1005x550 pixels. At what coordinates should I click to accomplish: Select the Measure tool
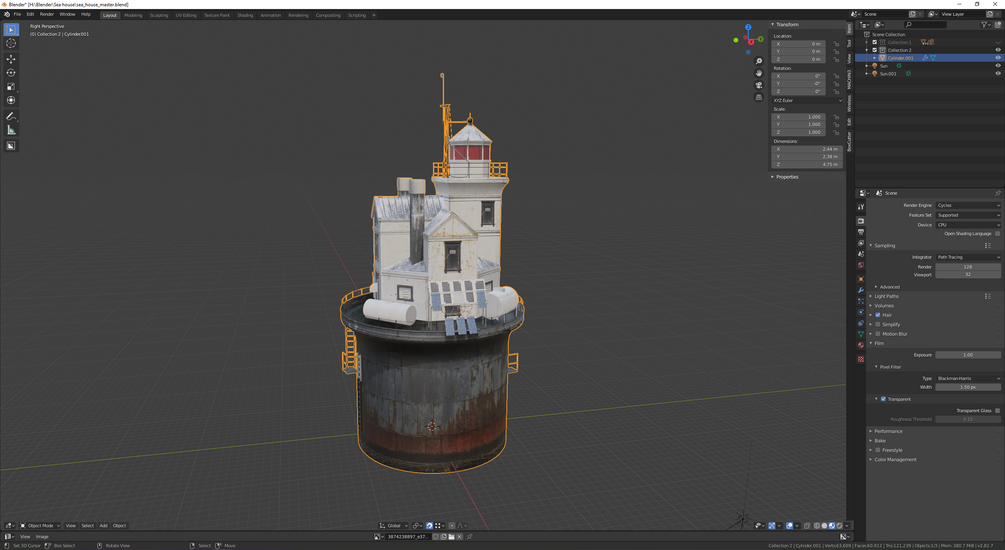click(11, 130)
